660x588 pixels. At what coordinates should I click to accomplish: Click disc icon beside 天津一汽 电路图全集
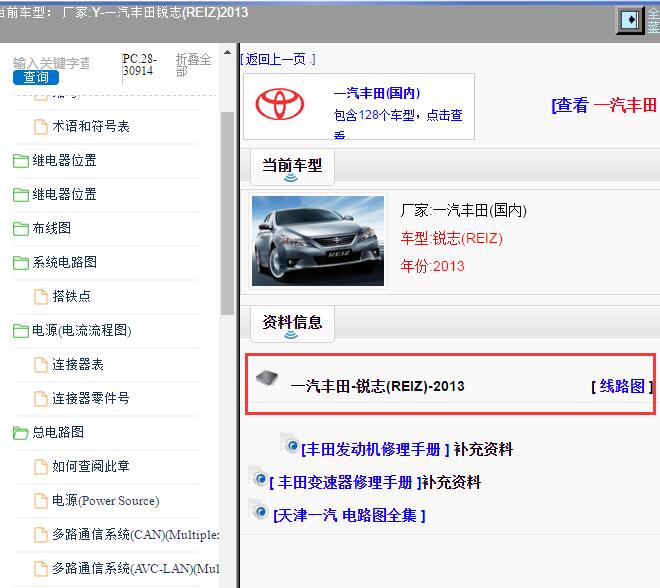(259, 511)
